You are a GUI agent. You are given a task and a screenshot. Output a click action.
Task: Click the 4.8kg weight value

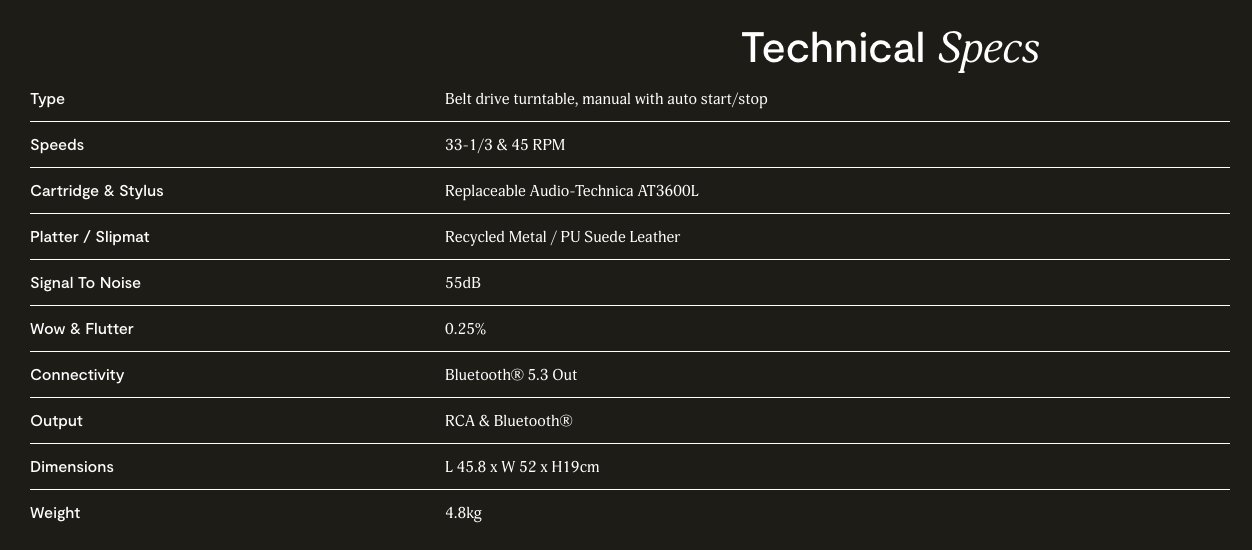[x=463, y=513]
